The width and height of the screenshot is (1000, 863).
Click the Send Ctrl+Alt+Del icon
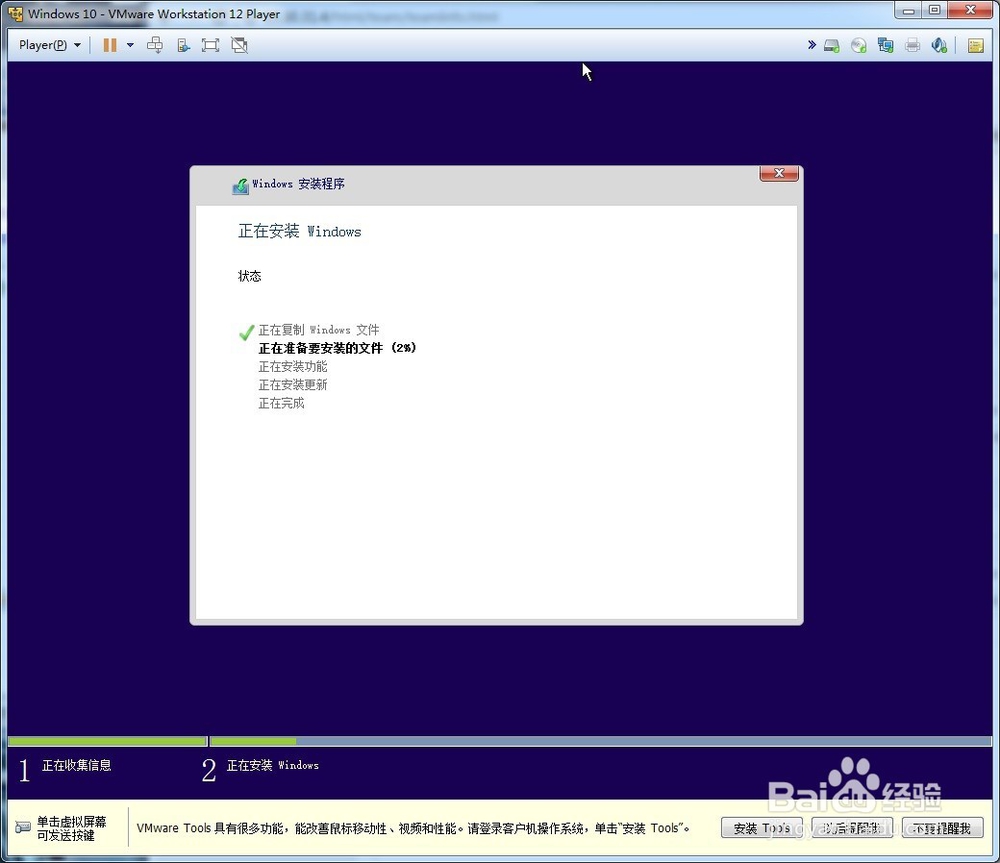point(155,45)
